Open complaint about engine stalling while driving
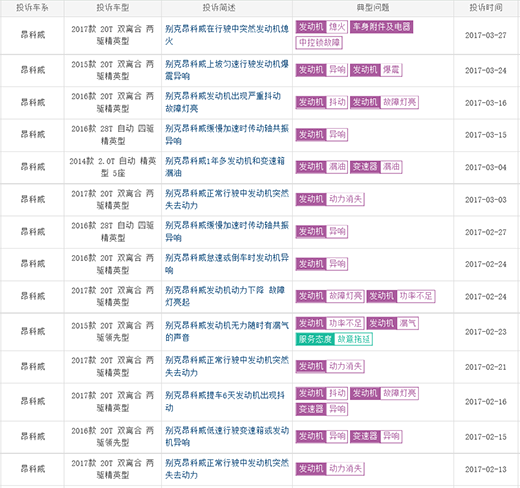This screenshot has width=520, height=488. point(227,35)
